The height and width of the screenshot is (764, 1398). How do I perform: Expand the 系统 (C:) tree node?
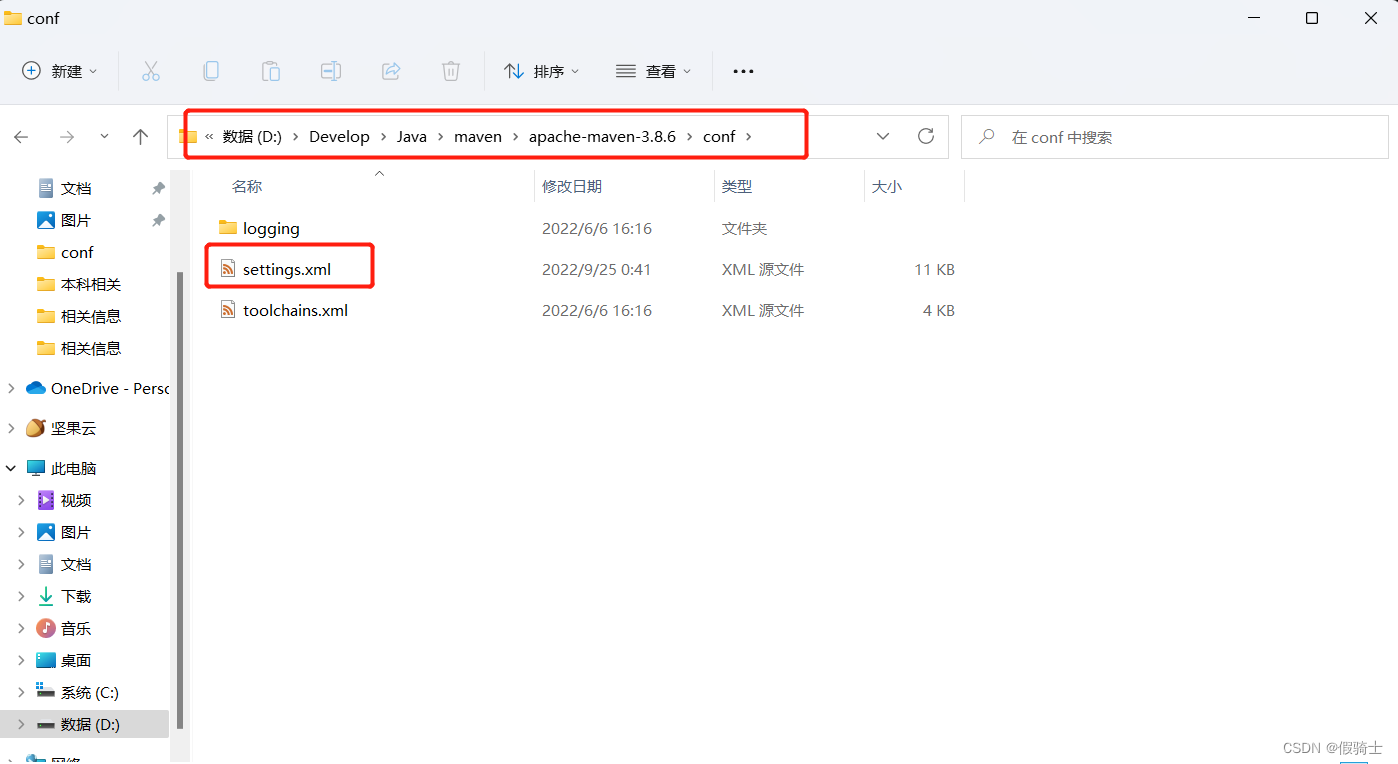coord(21,692)
